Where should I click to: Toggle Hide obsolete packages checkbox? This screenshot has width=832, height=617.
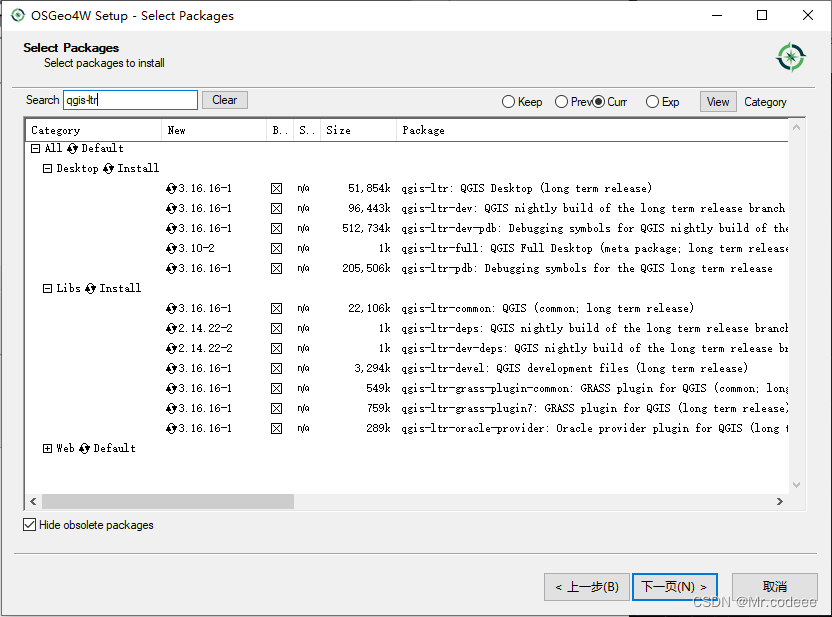pyautogui.click(x=30, y=525)
